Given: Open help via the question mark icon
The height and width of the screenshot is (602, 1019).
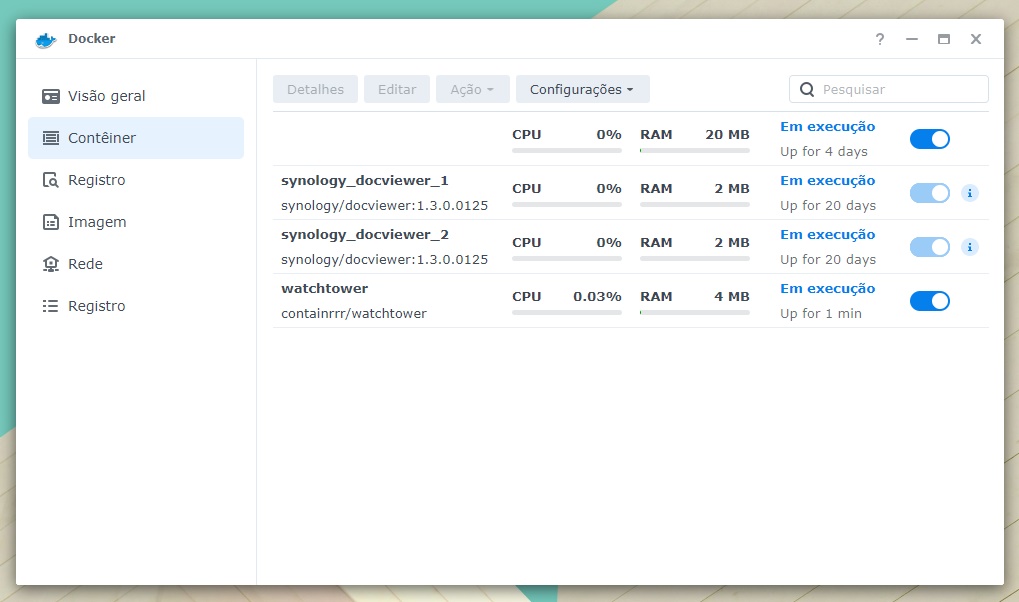Looking at the screenshot, I should 880,39.
